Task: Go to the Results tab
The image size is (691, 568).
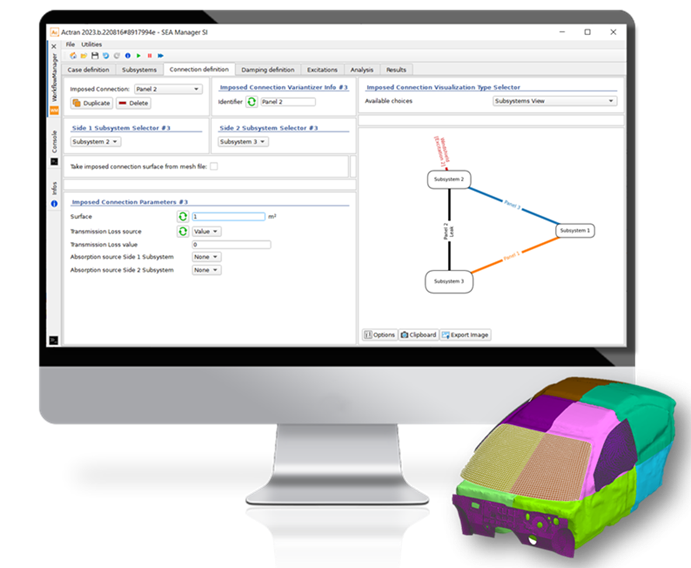Action: (396, 70)
